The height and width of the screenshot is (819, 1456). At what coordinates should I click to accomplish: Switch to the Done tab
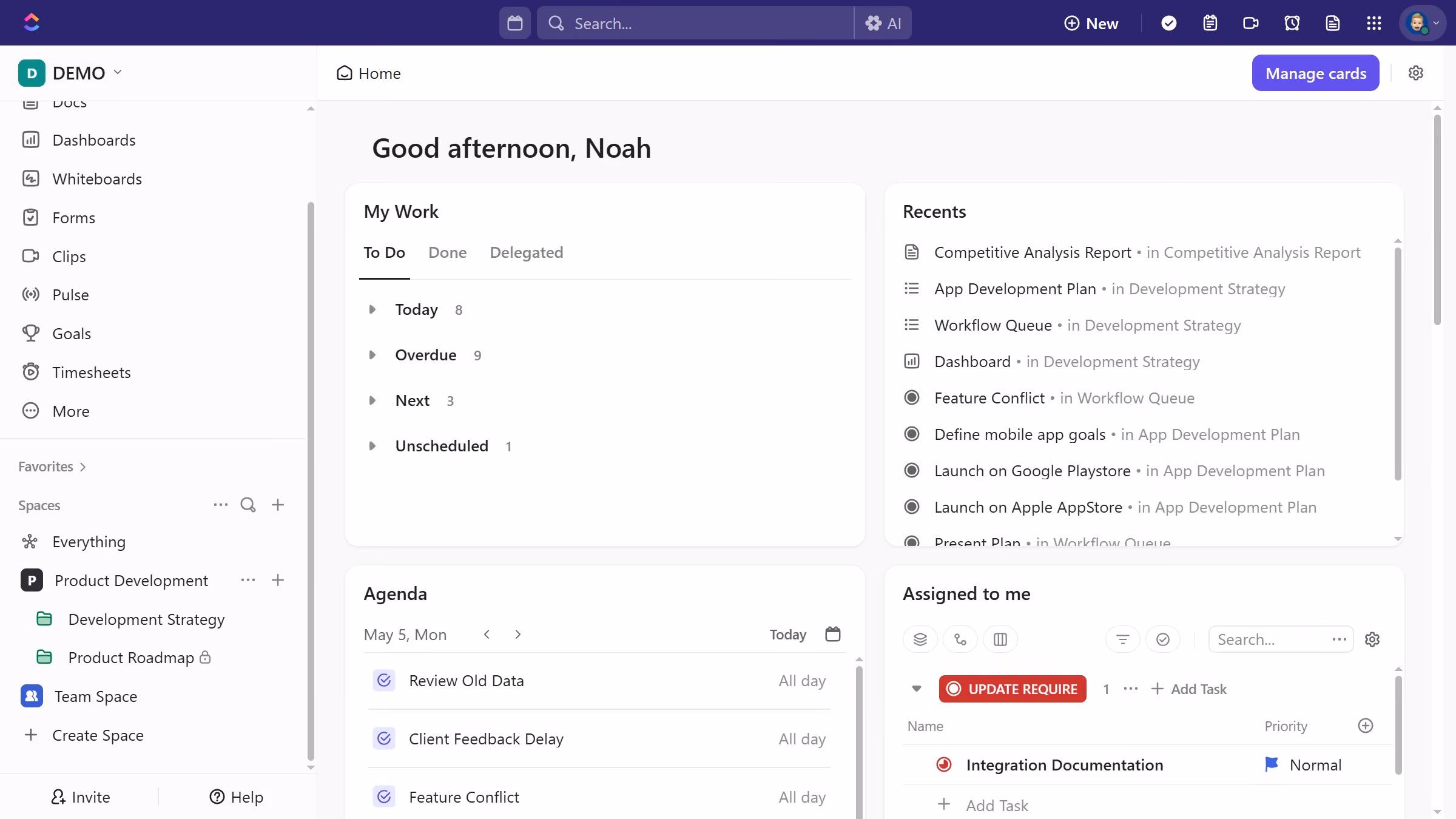[x=448, y=252]
